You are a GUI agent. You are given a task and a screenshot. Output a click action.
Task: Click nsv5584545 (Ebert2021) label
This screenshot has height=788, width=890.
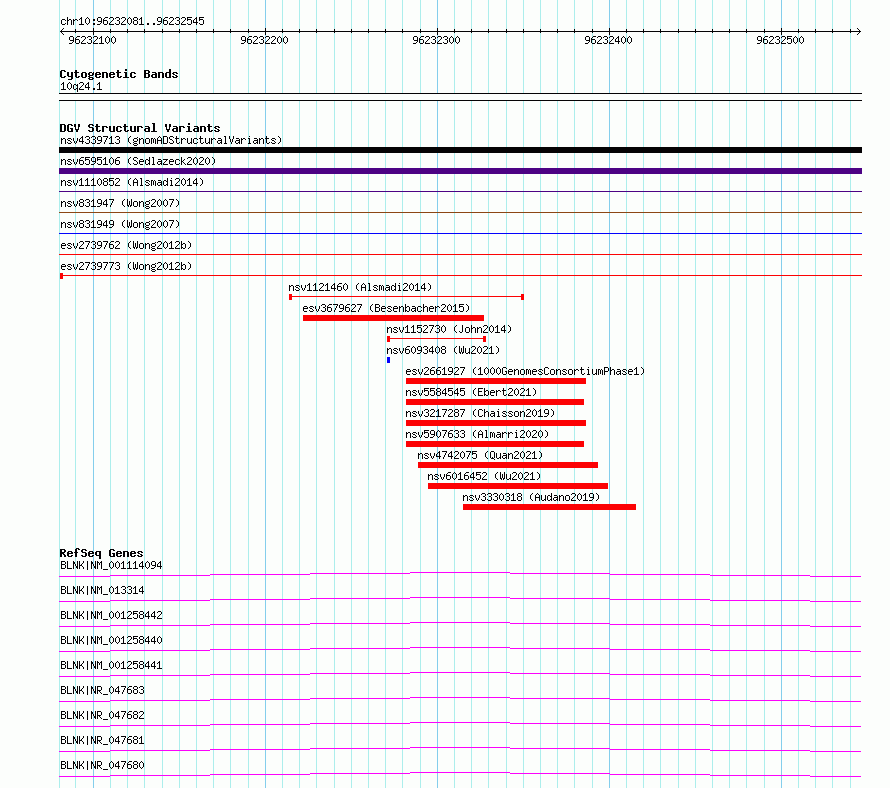[x=471, y=392]
